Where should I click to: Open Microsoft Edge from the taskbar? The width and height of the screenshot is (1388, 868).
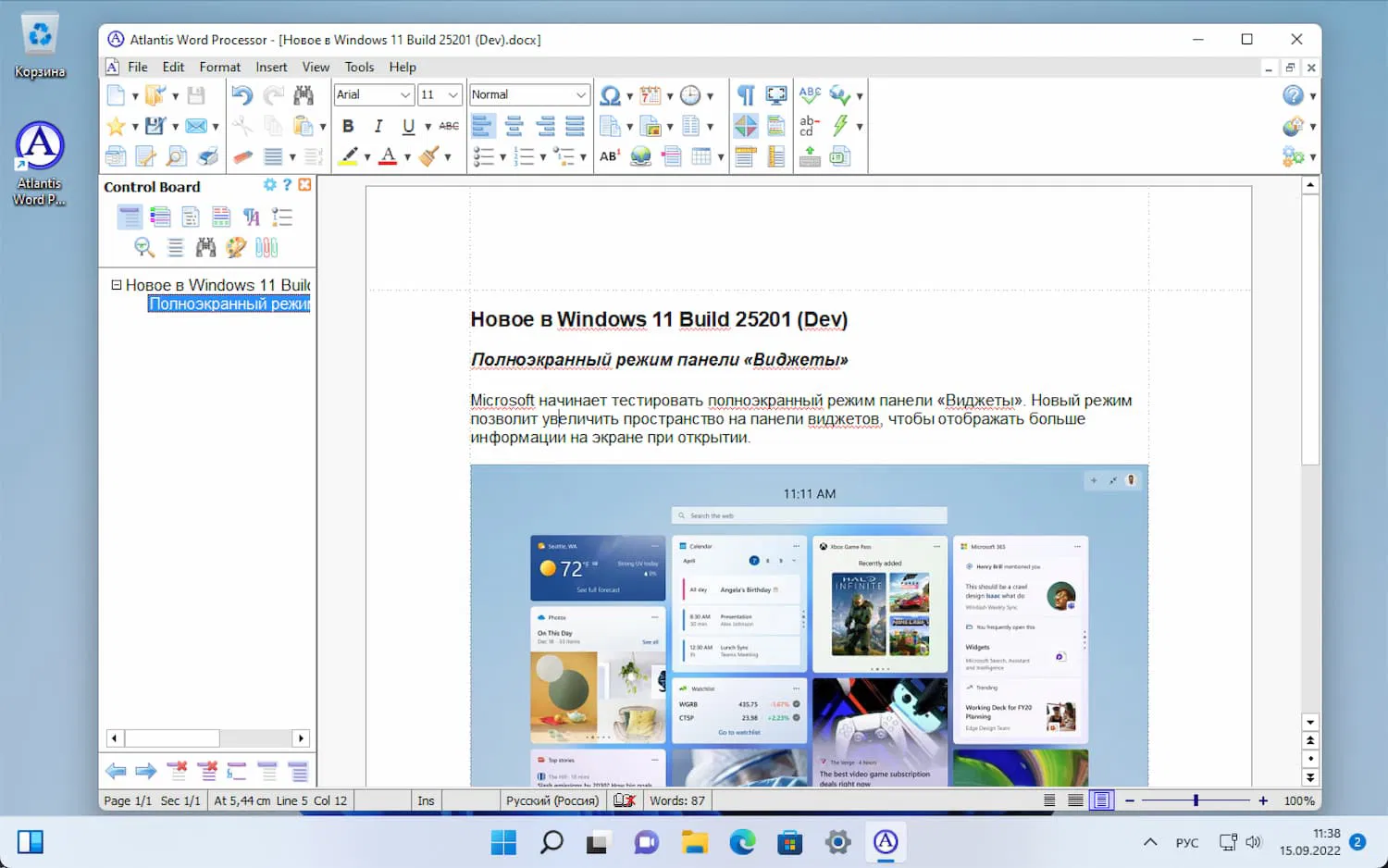tap(742, 842)
